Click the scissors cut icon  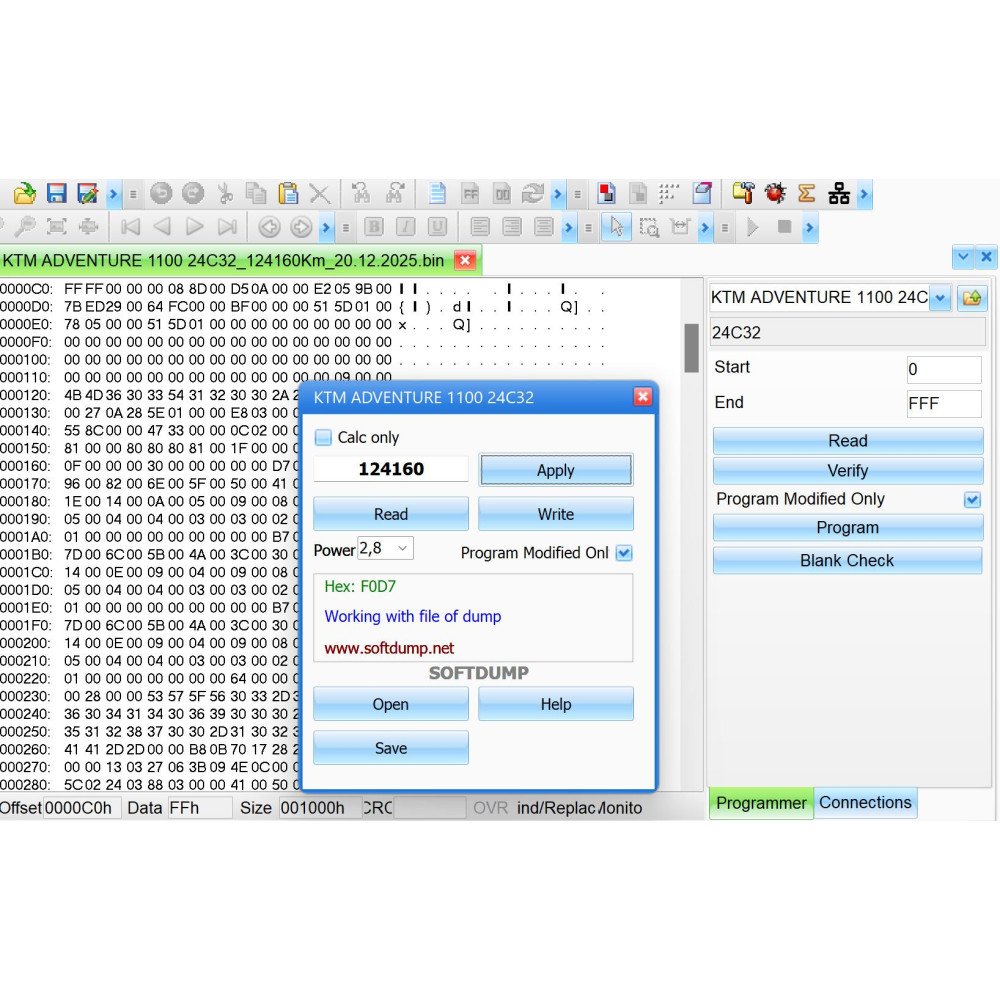224,193
